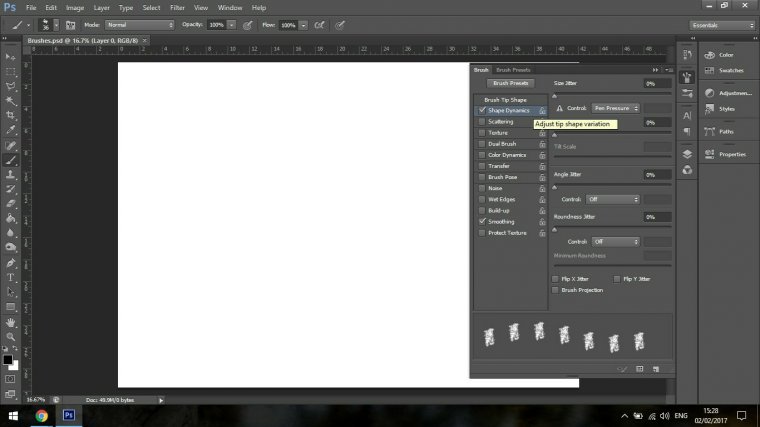Click pressure-for-size icon in options bar
This screenshot has height=427, width=760.
pos(340,25)
